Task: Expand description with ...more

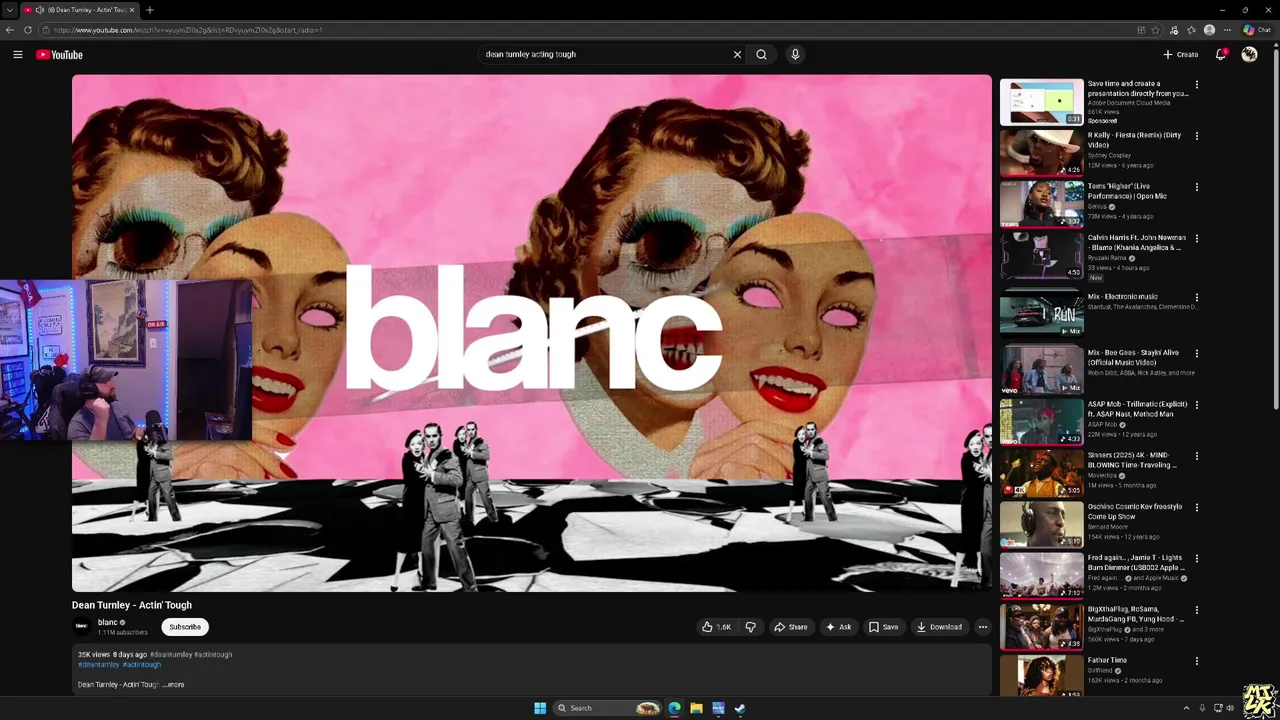Action: [175, 685]
